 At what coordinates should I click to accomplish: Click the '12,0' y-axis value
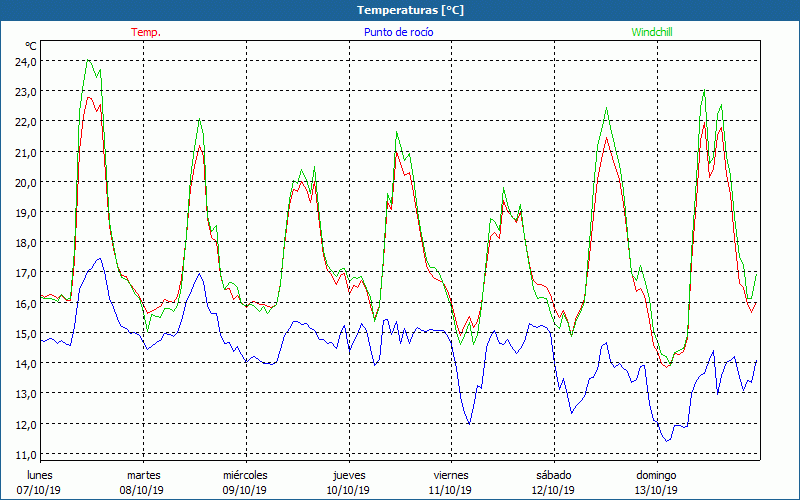click(x=26, y=424)
